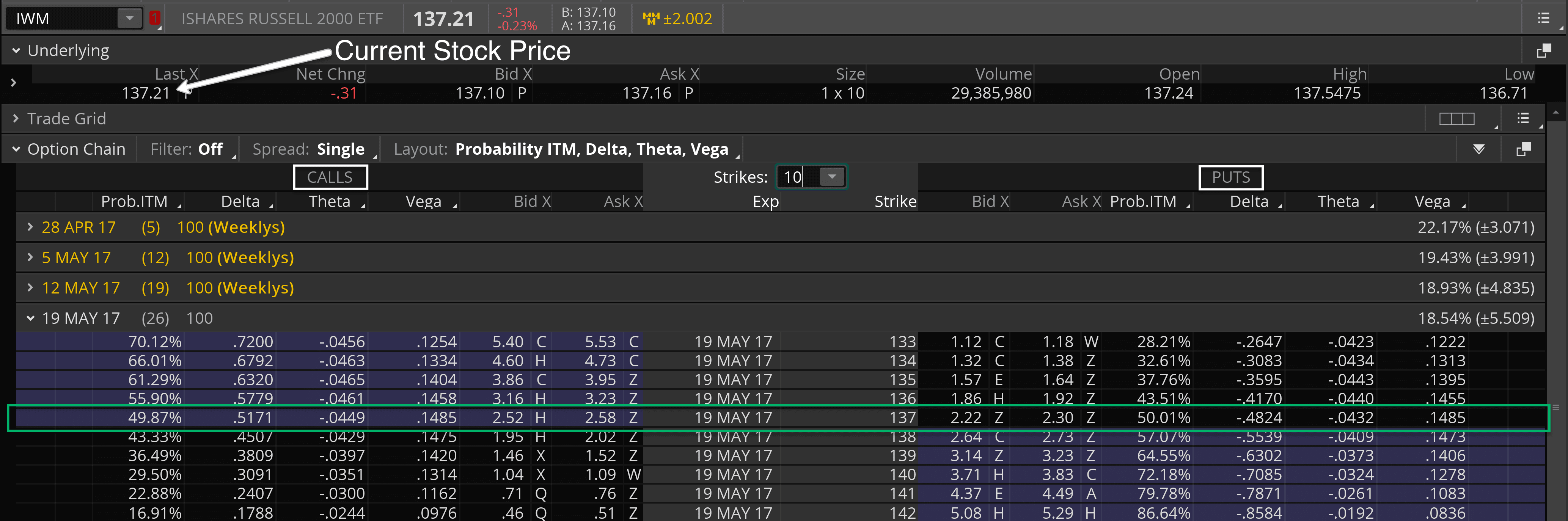Click the 133 strike put ask 1.18
The height and width of the screenshot is (521, 1568).
pyautogui.click(x=1058, y=342)
